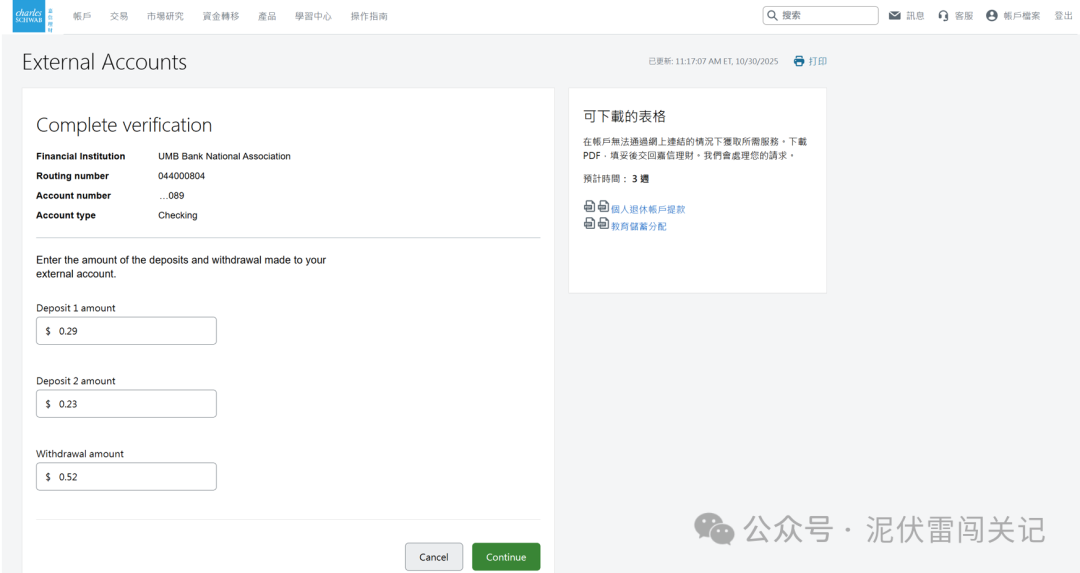The height and width of the screenshot is (573, 1080).
Task: Click second document icon beside 個人退休帳戶提款
Action: [603, 206]
